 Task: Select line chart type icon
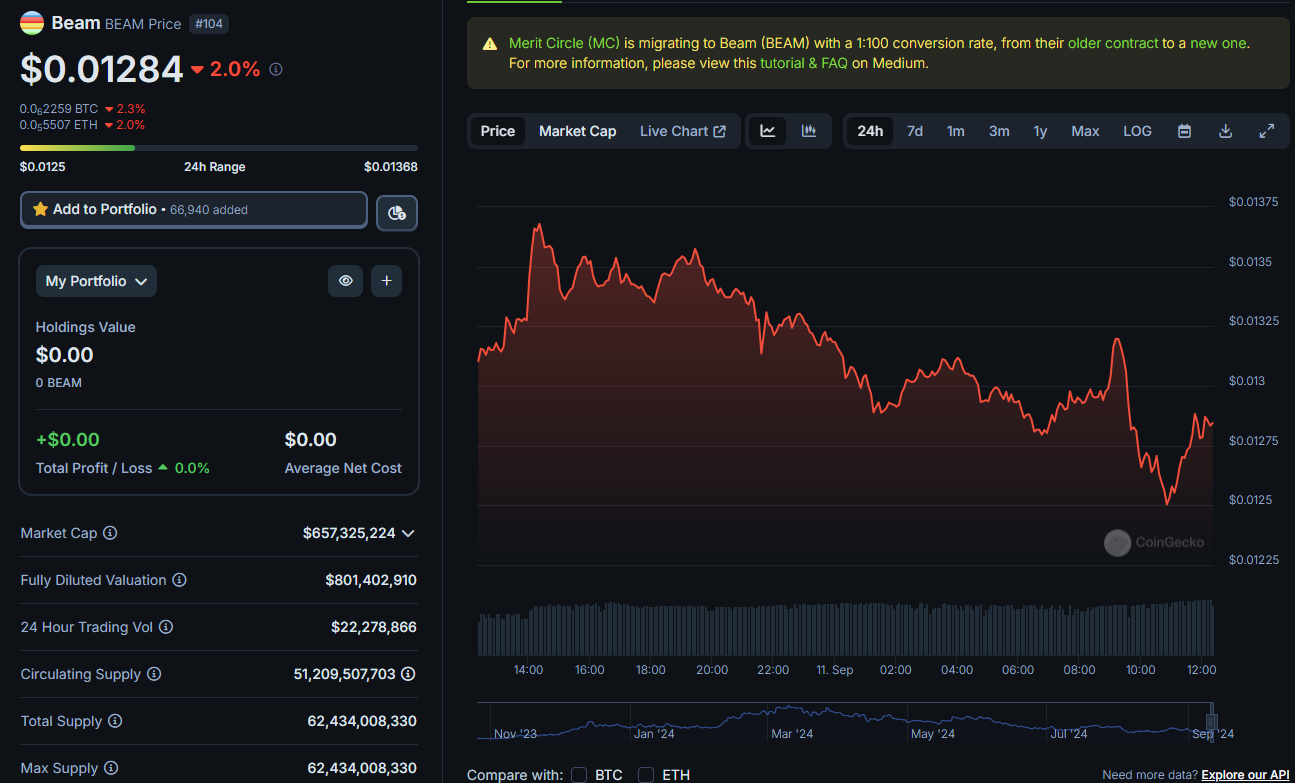tap(768, 131)
